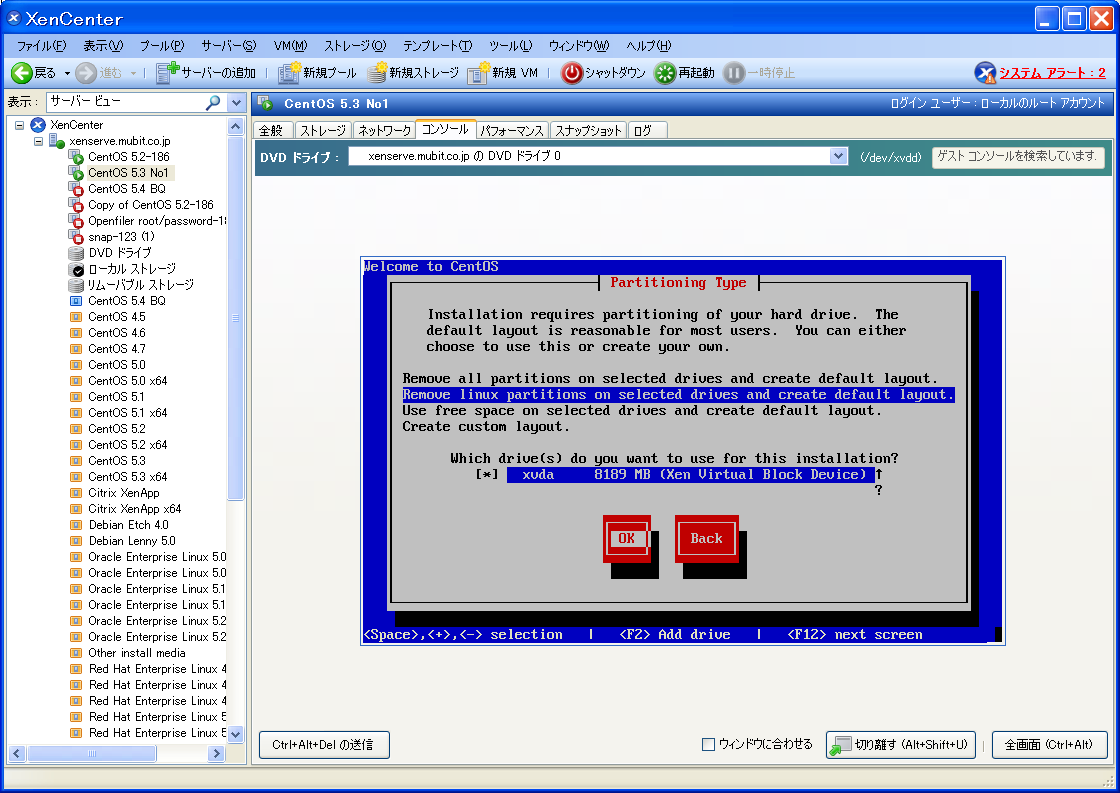Select Debian Lenny 5.0 template

click(131, 541)
